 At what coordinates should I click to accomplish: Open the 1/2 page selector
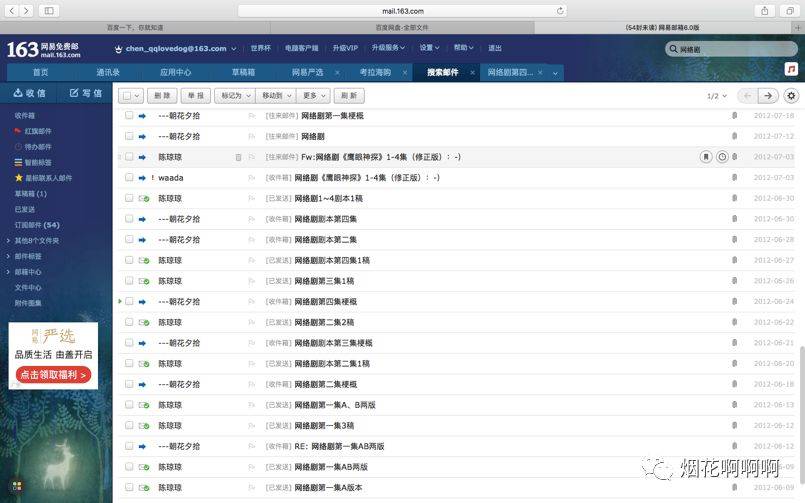pyautogui.click(x=717, y=96)
